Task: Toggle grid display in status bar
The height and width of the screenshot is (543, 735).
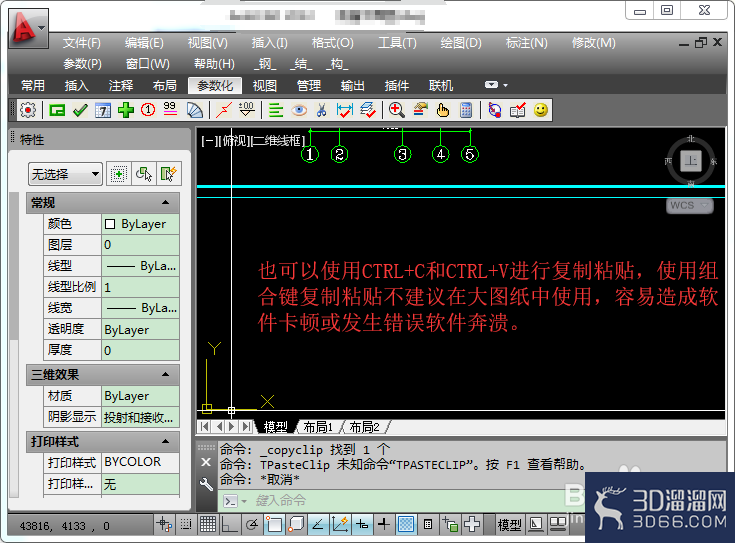Action: [208, 524]
